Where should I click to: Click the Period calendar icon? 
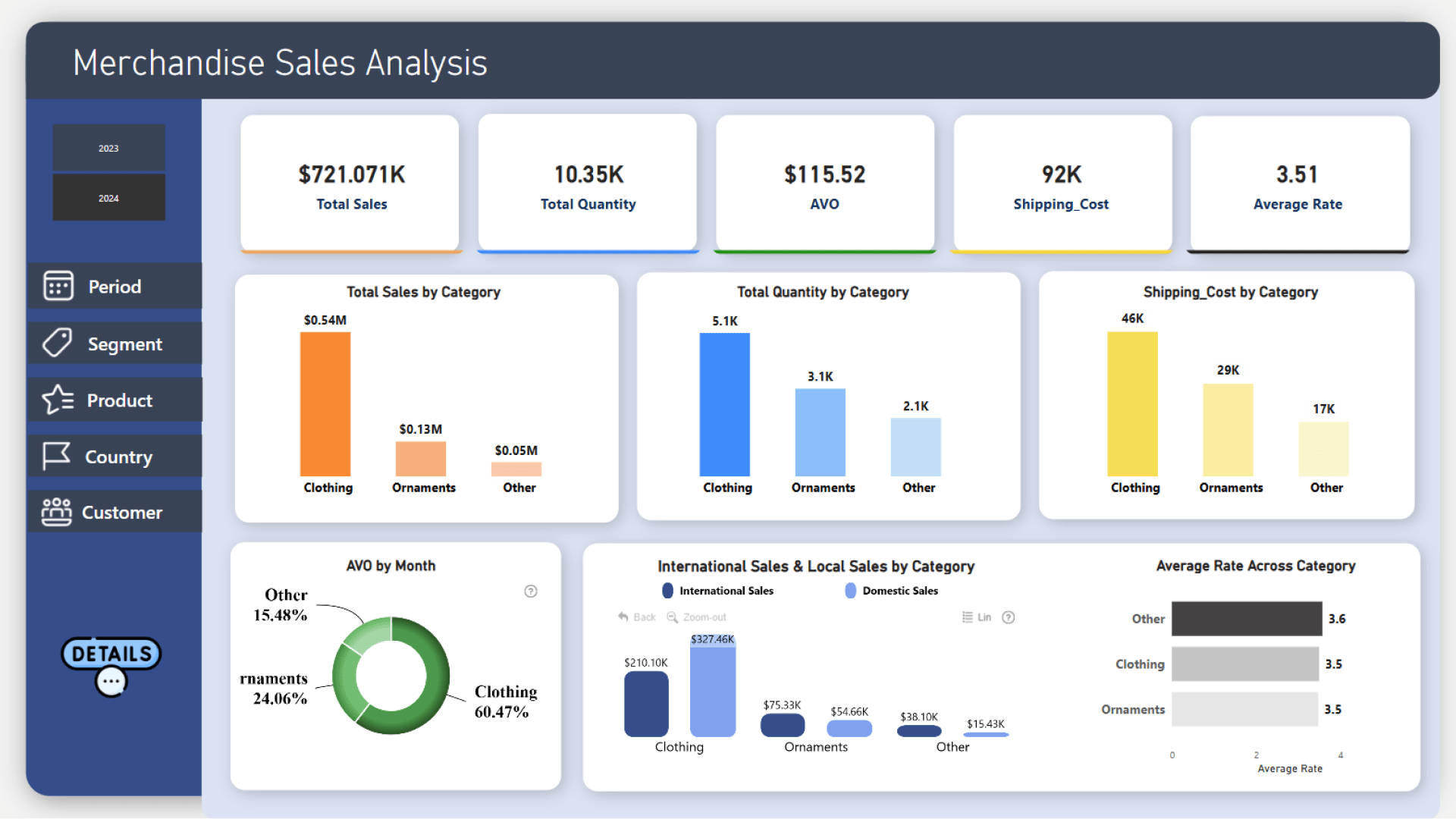click(x=58, y=286)
